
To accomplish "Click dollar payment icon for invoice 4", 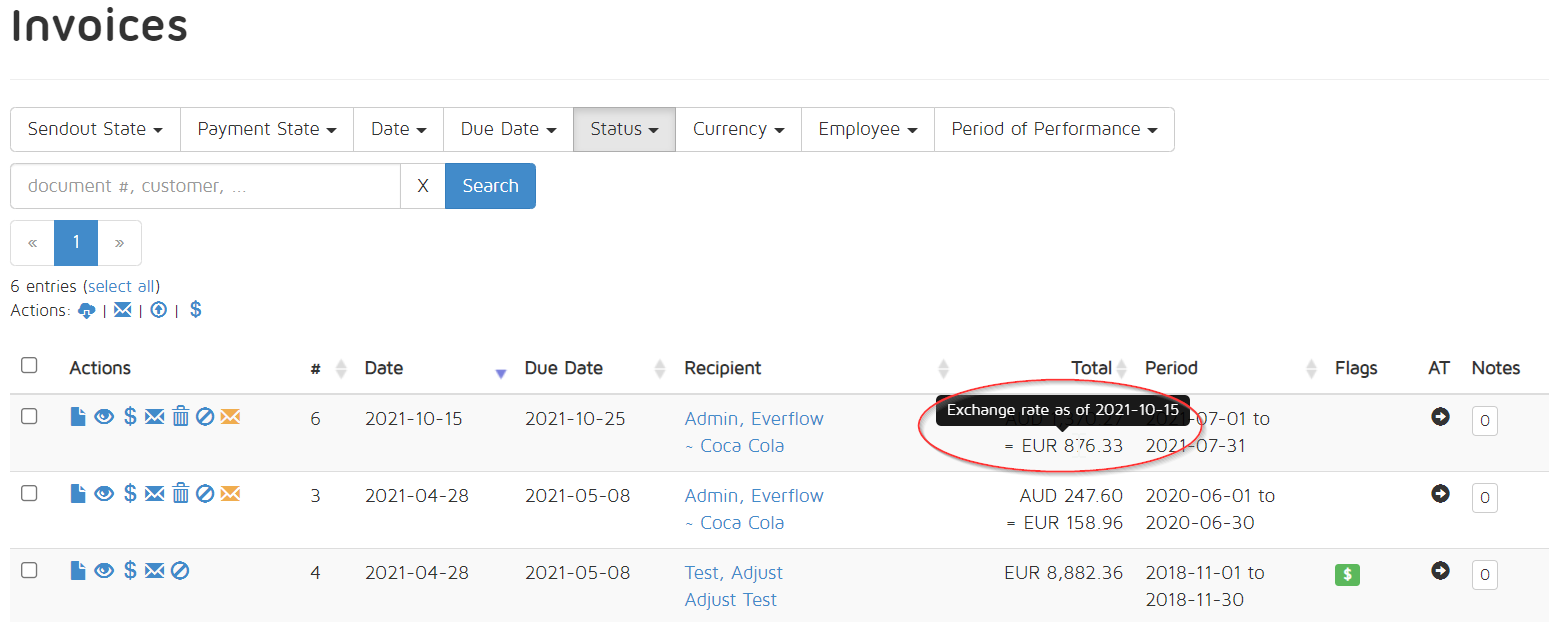I will (130, 570).
